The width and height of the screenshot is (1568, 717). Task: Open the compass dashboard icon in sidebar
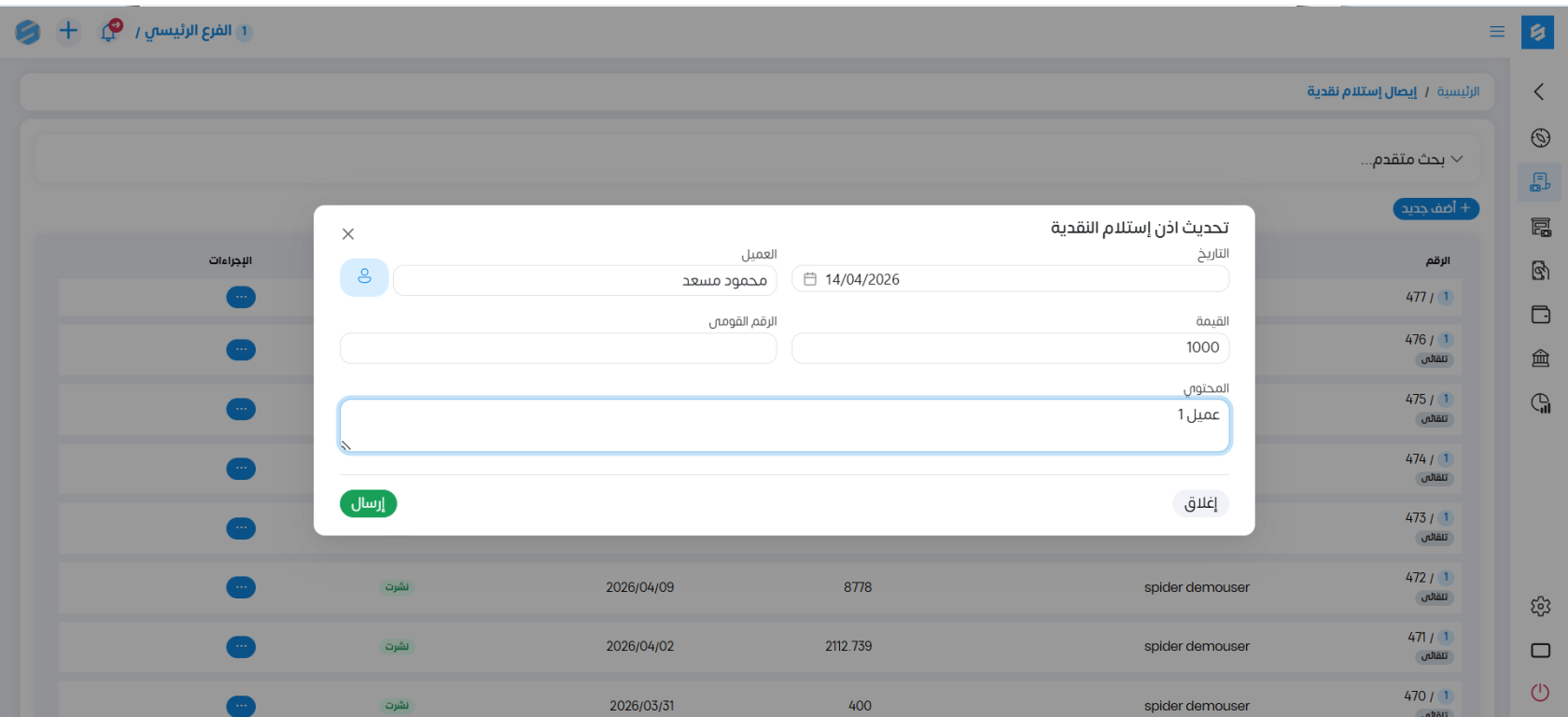pyautogui.click(x=1540, y=137)
